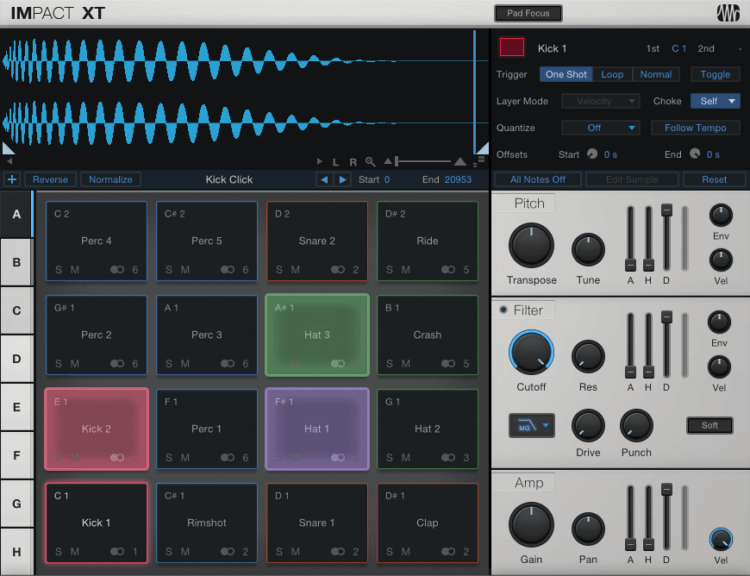Enable the Filter section power button

click(503, 310)
